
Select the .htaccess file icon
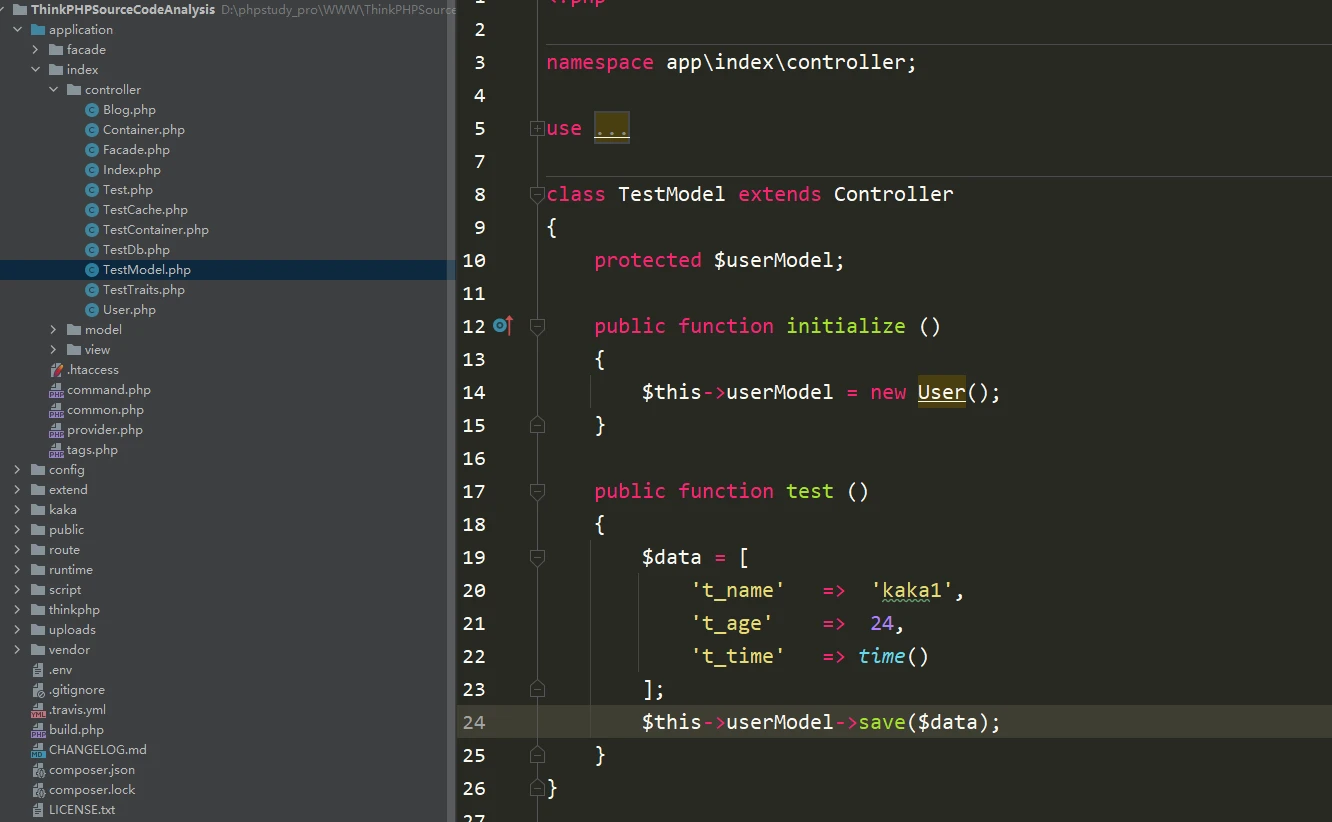(x=56, y=370)
